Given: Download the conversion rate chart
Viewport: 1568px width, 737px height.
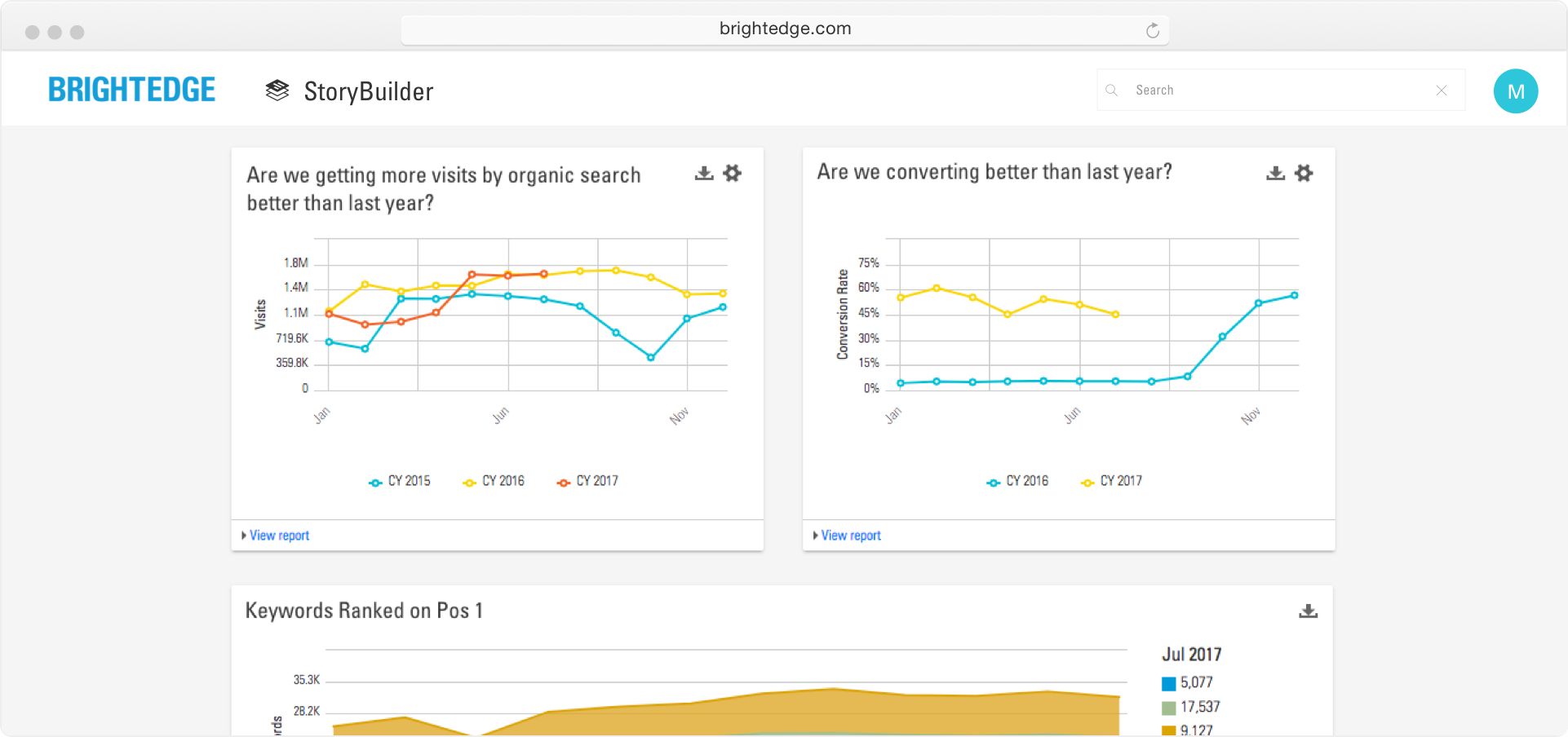Looking at the screenshot, I should click(1275, 173).
